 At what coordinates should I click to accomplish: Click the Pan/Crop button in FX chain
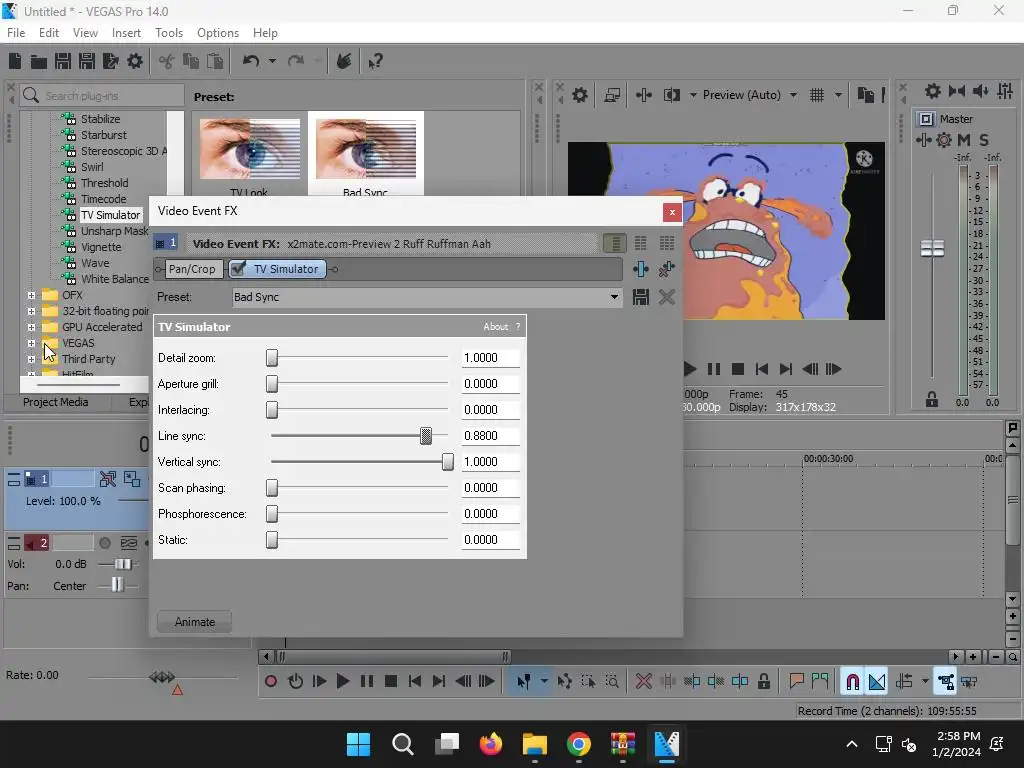(191, 269)
